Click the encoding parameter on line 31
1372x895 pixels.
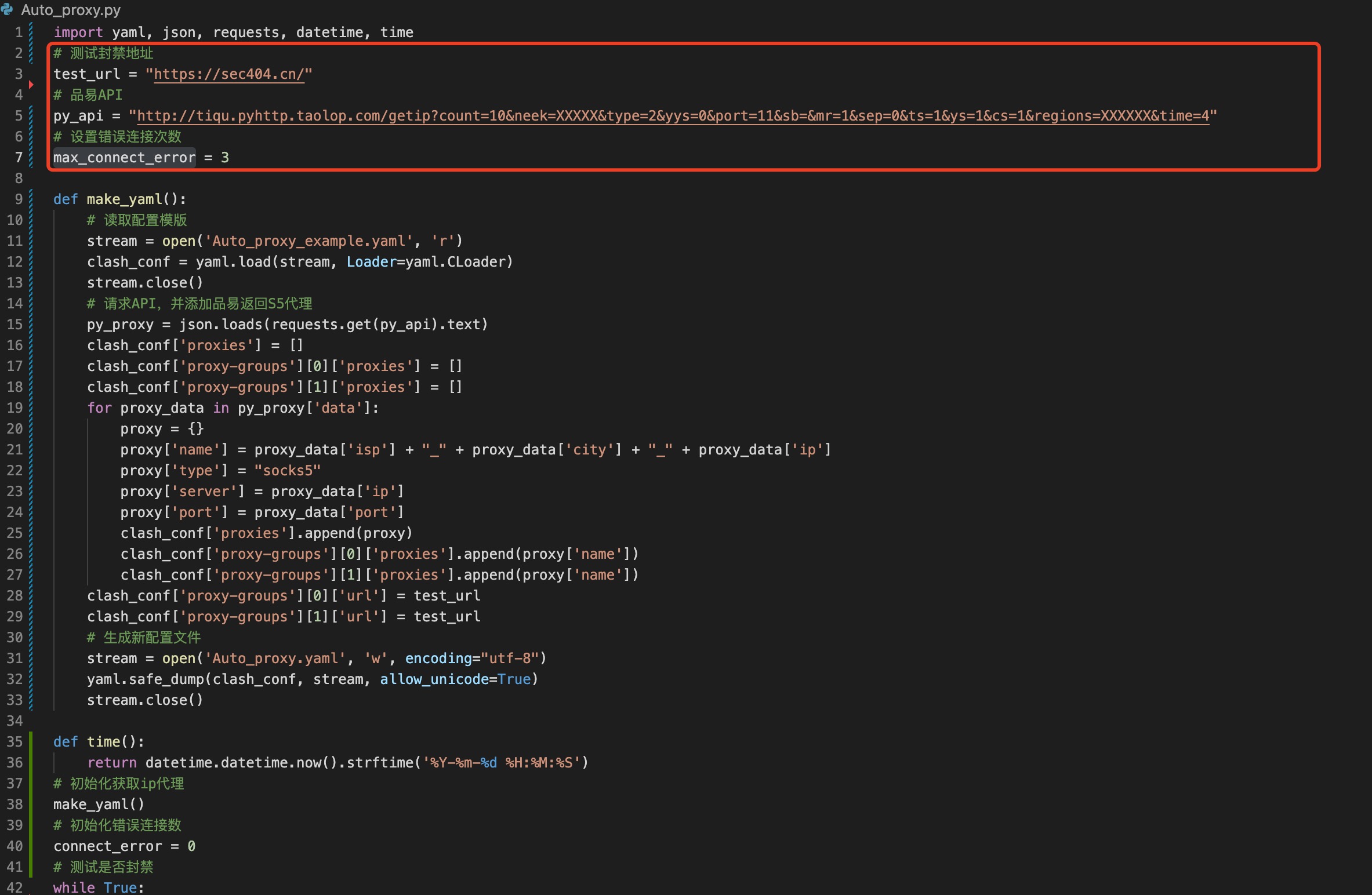pyautogui.click(x=438, y=658)
